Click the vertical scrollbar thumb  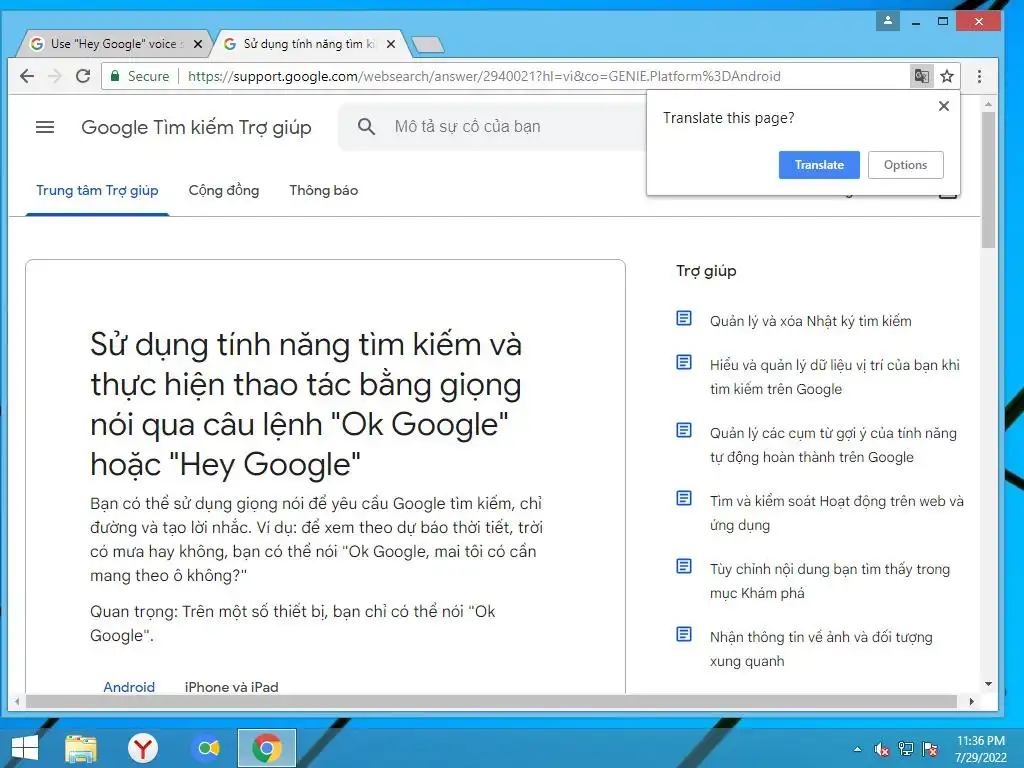point(988,180)
